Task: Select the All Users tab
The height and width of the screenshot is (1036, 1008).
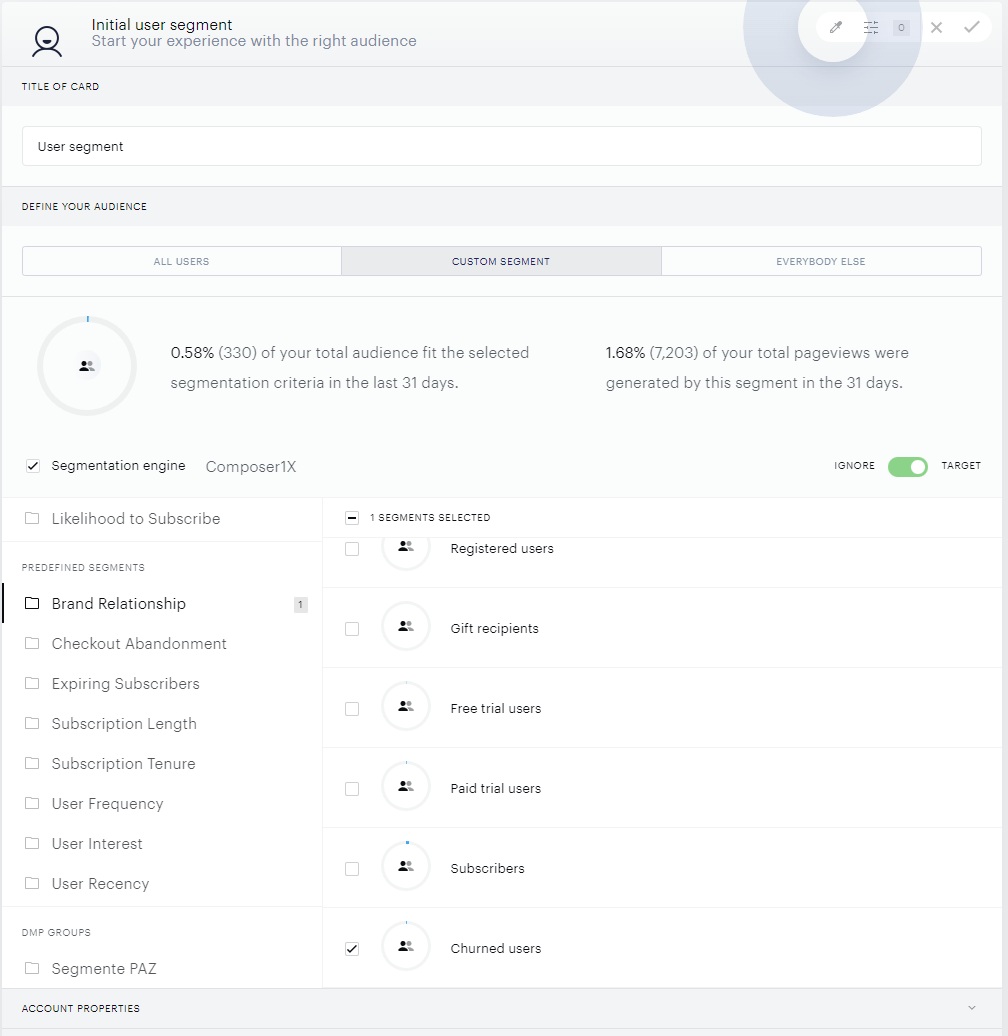Action: 182,261
